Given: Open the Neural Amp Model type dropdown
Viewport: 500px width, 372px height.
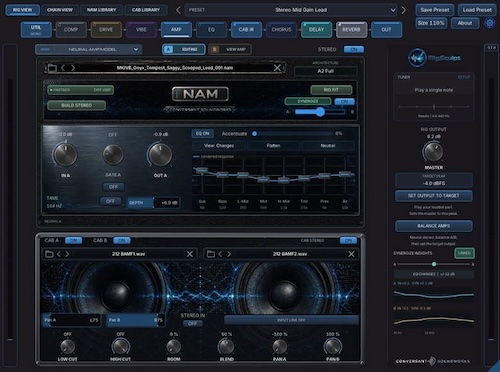Looking at the screenshot, I should click(89, 49).
